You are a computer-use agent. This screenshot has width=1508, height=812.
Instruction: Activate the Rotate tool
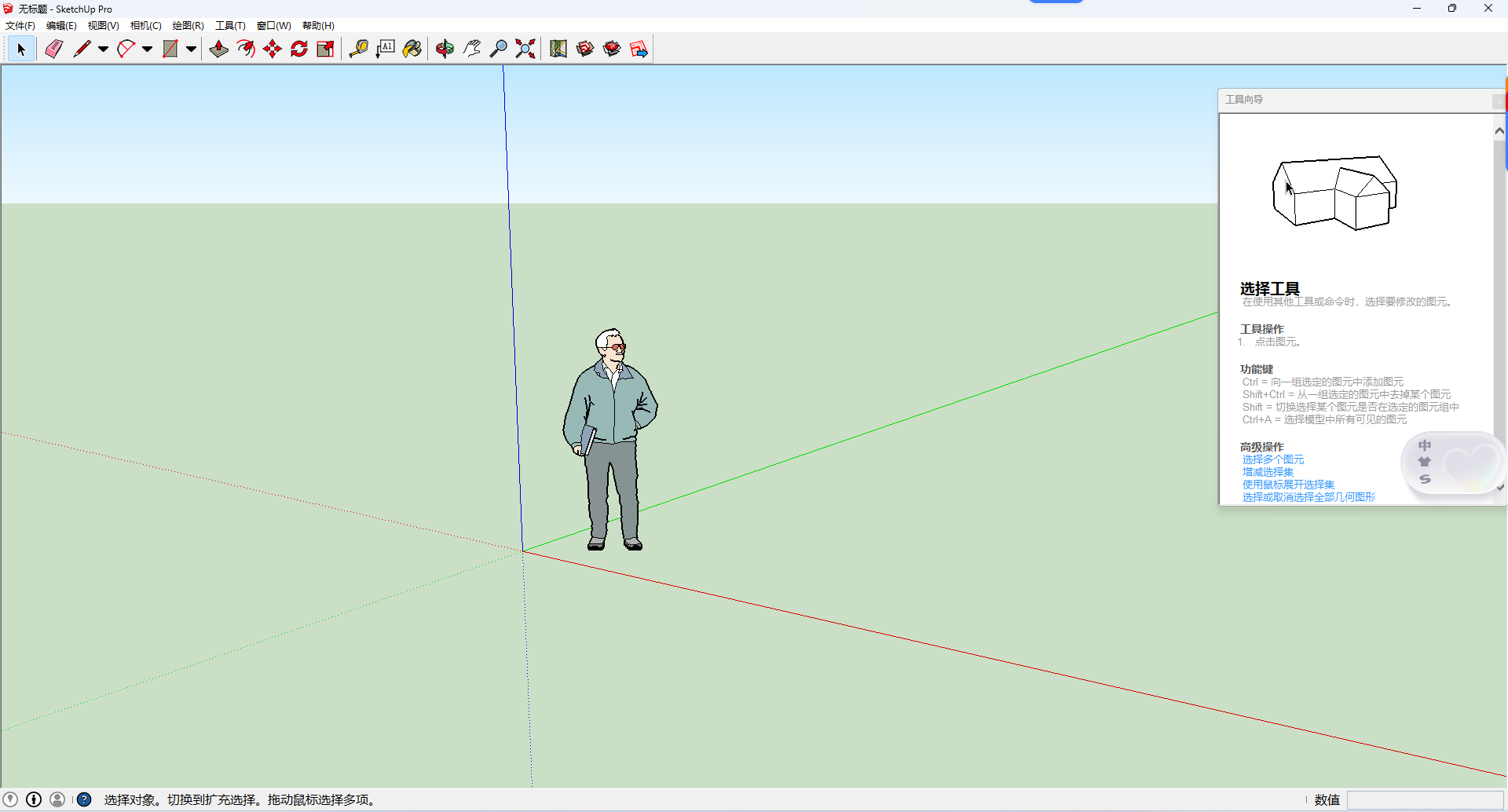click(x=299, y=48)
